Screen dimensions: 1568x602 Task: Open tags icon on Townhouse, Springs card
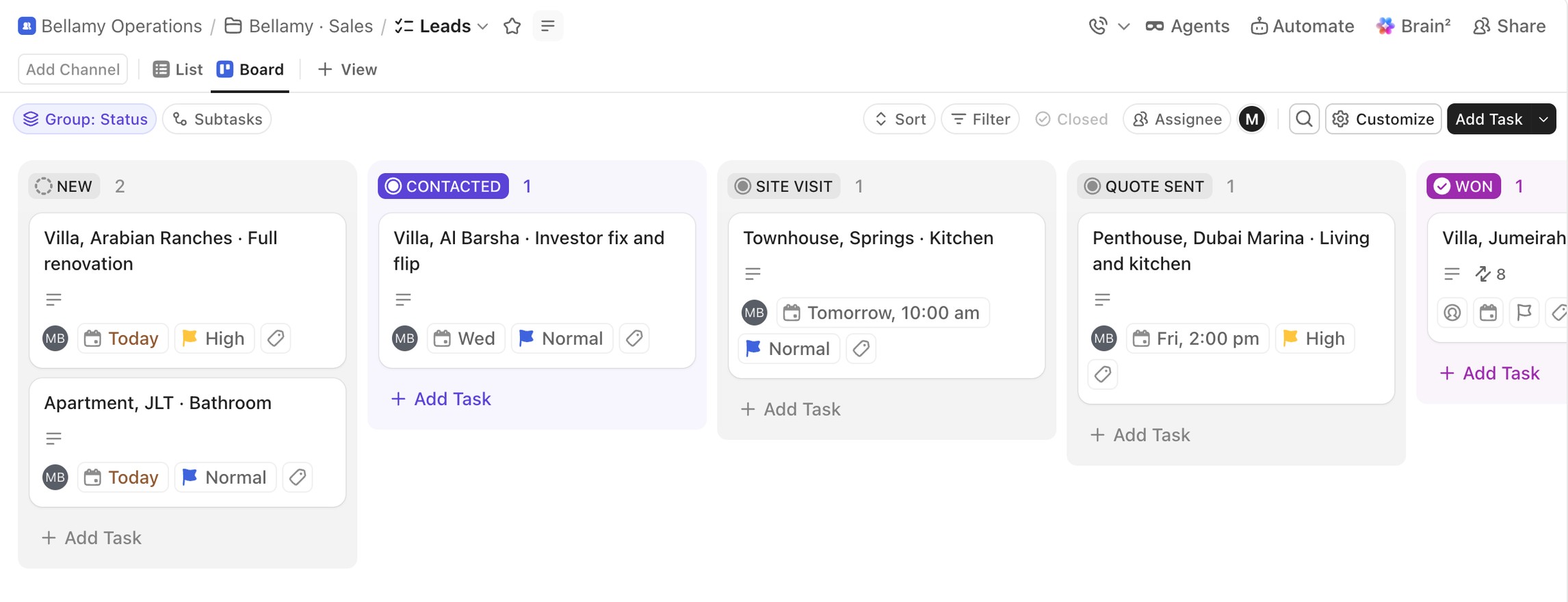click(861, 348)
